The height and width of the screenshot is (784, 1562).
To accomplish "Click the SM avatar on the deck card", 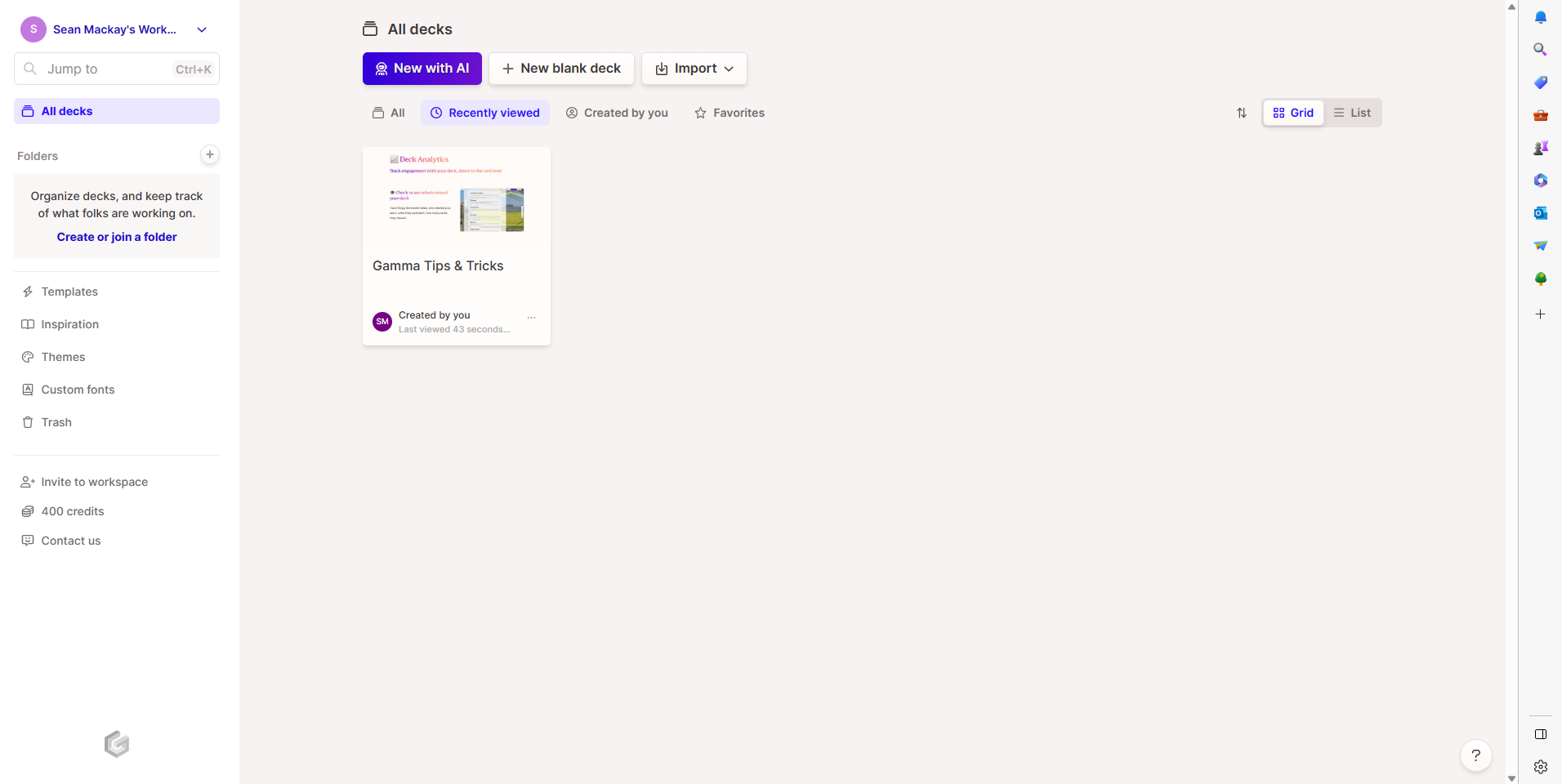I will point(382,322).
